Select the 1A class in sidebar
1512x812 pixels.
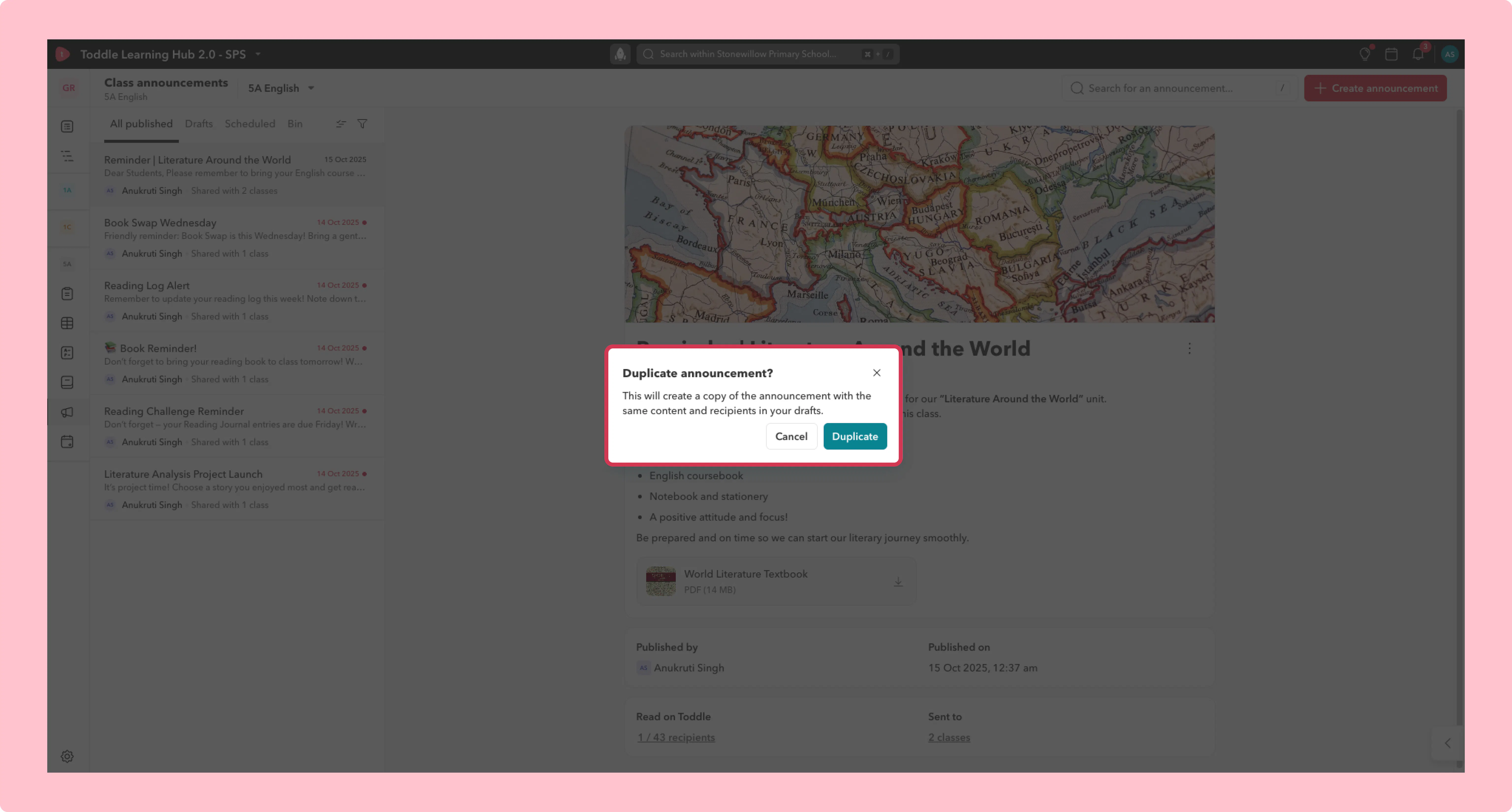tap(67, 190)
